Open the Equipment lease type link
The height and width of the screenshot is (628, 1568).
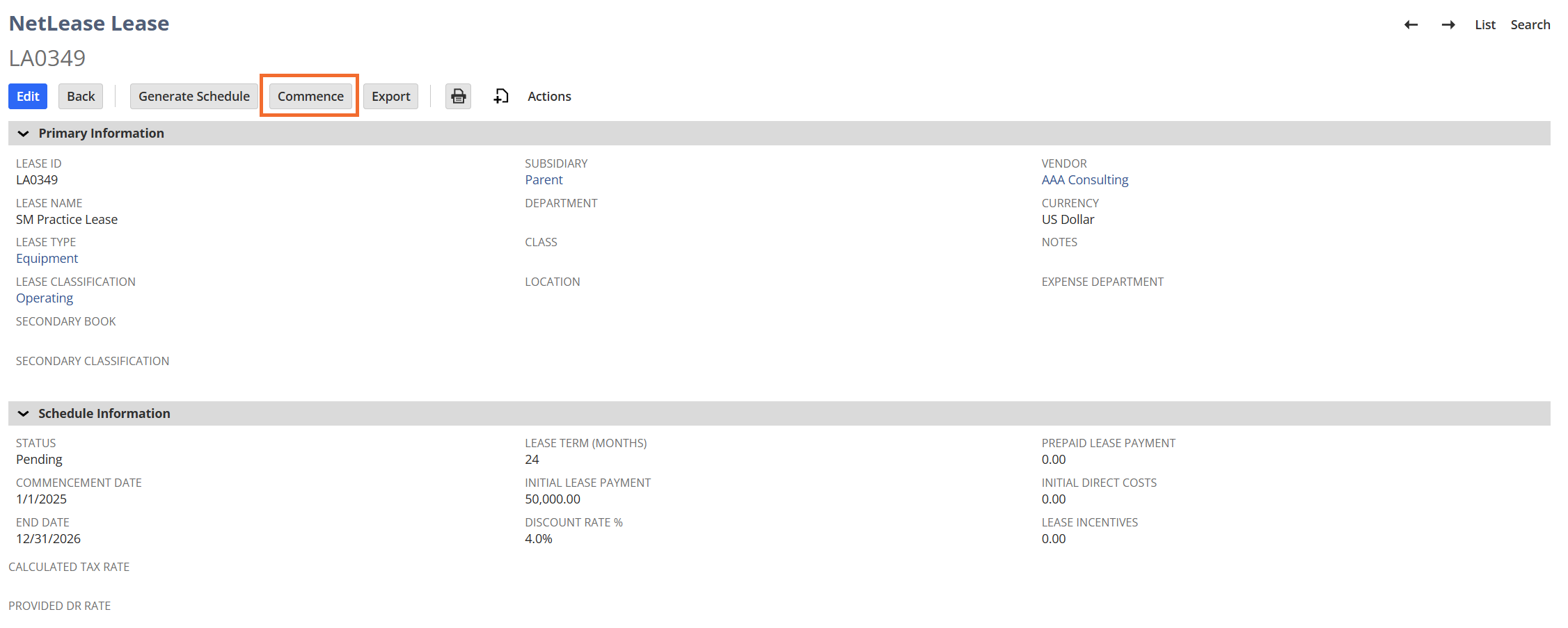(x=47, y=259)
